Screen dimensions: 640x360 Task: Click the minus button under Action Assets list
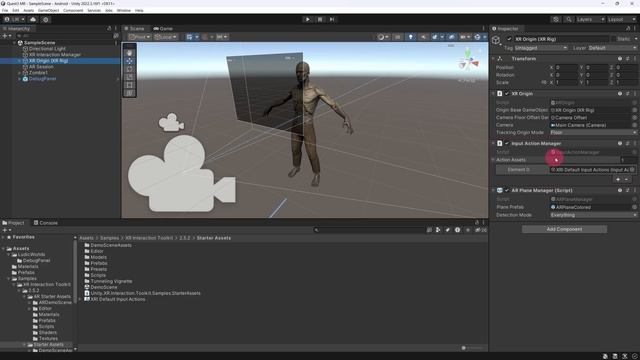627,180
